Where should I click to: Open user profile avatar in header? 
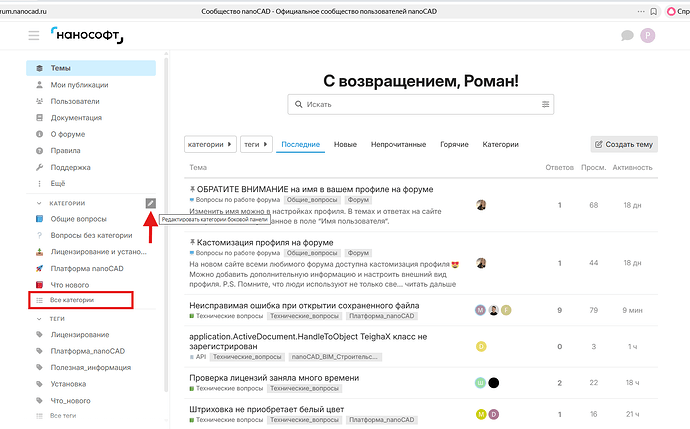(x=648, y=36)
